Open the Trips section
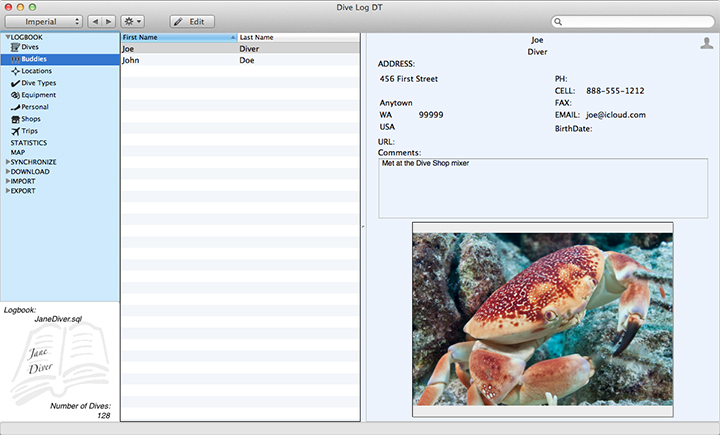Viewport: 720px width, 435px height. pyautogui.click(x=30, y=131)
